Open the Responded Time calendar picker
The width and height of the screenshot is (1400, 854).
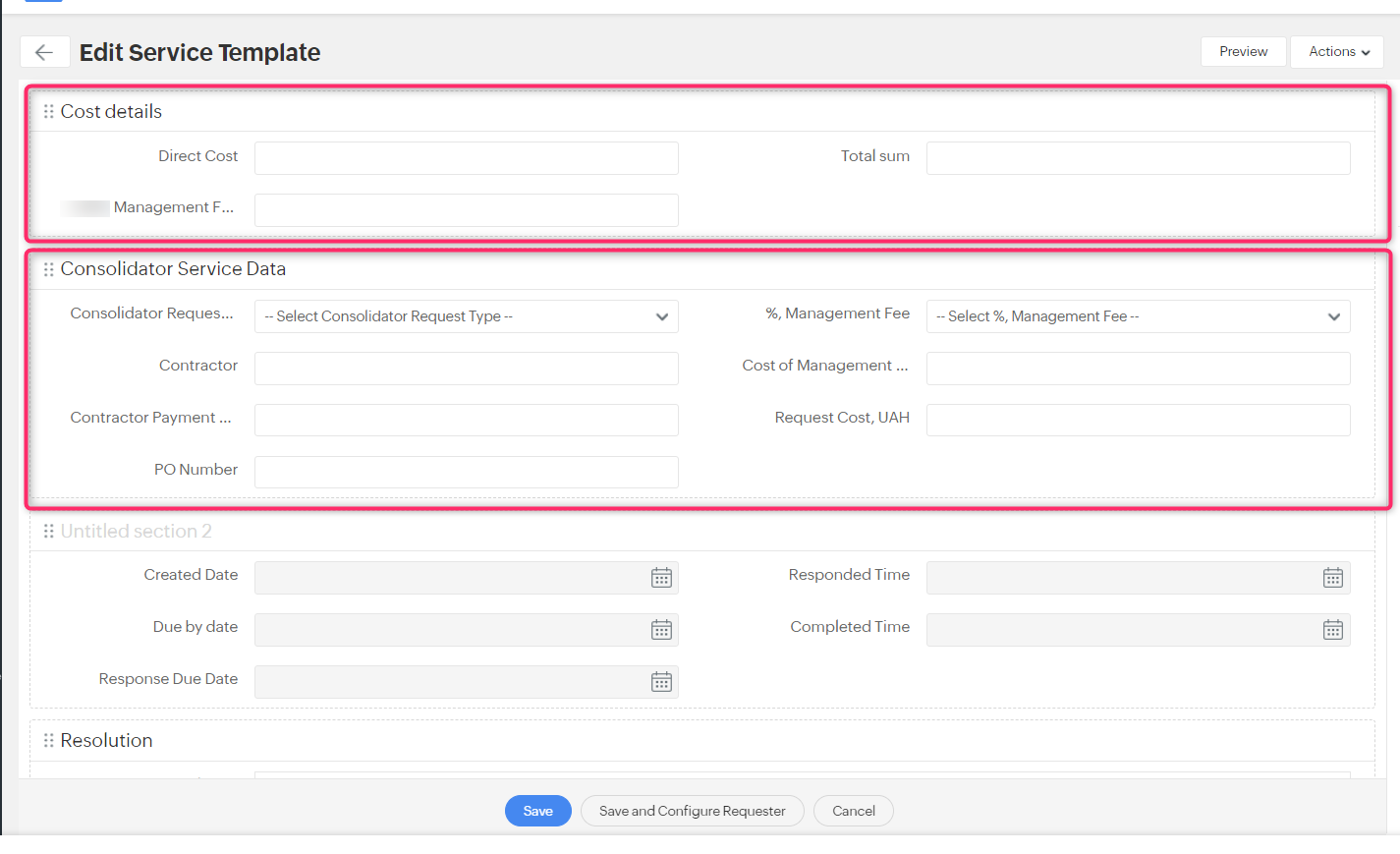(x=1332, y=578)
